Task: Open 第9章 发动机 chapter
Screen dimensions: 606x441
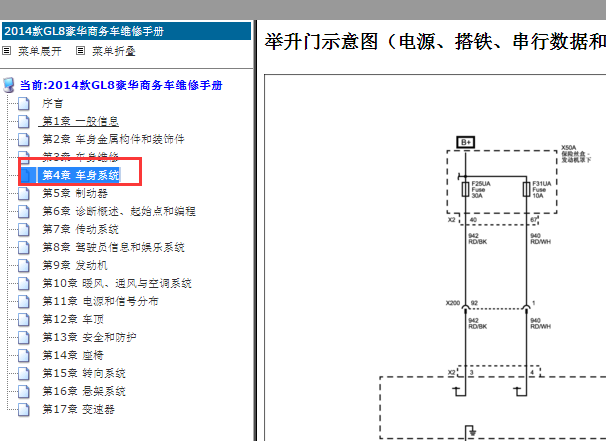Action: click(x=75, y=266)
